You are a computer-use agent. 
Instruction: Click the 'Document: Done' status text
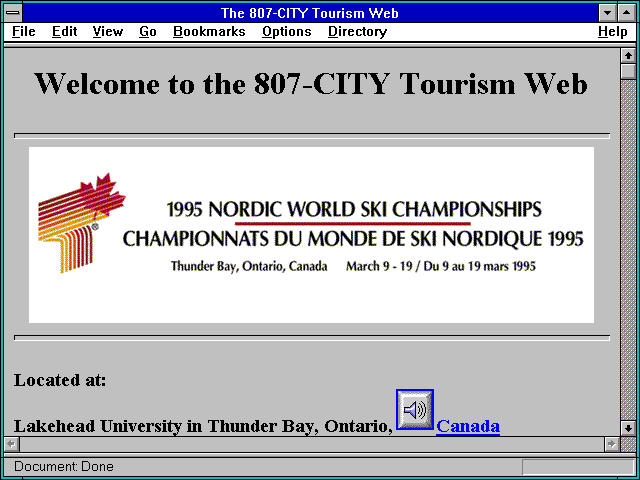[x=64, y=467]
